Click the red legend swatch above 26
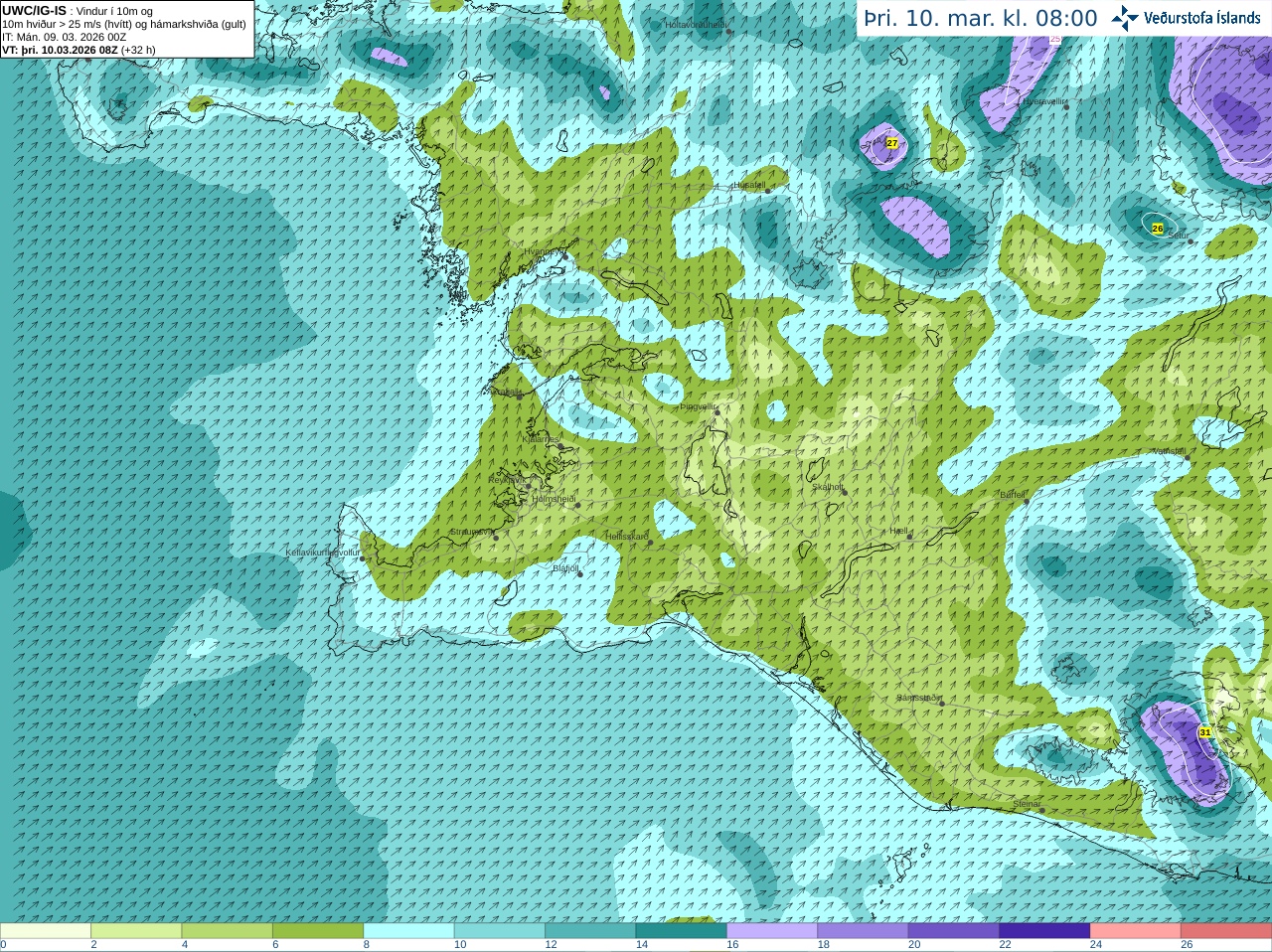Viewport: 1272px width, 952px height. [x=1226, y=931]
